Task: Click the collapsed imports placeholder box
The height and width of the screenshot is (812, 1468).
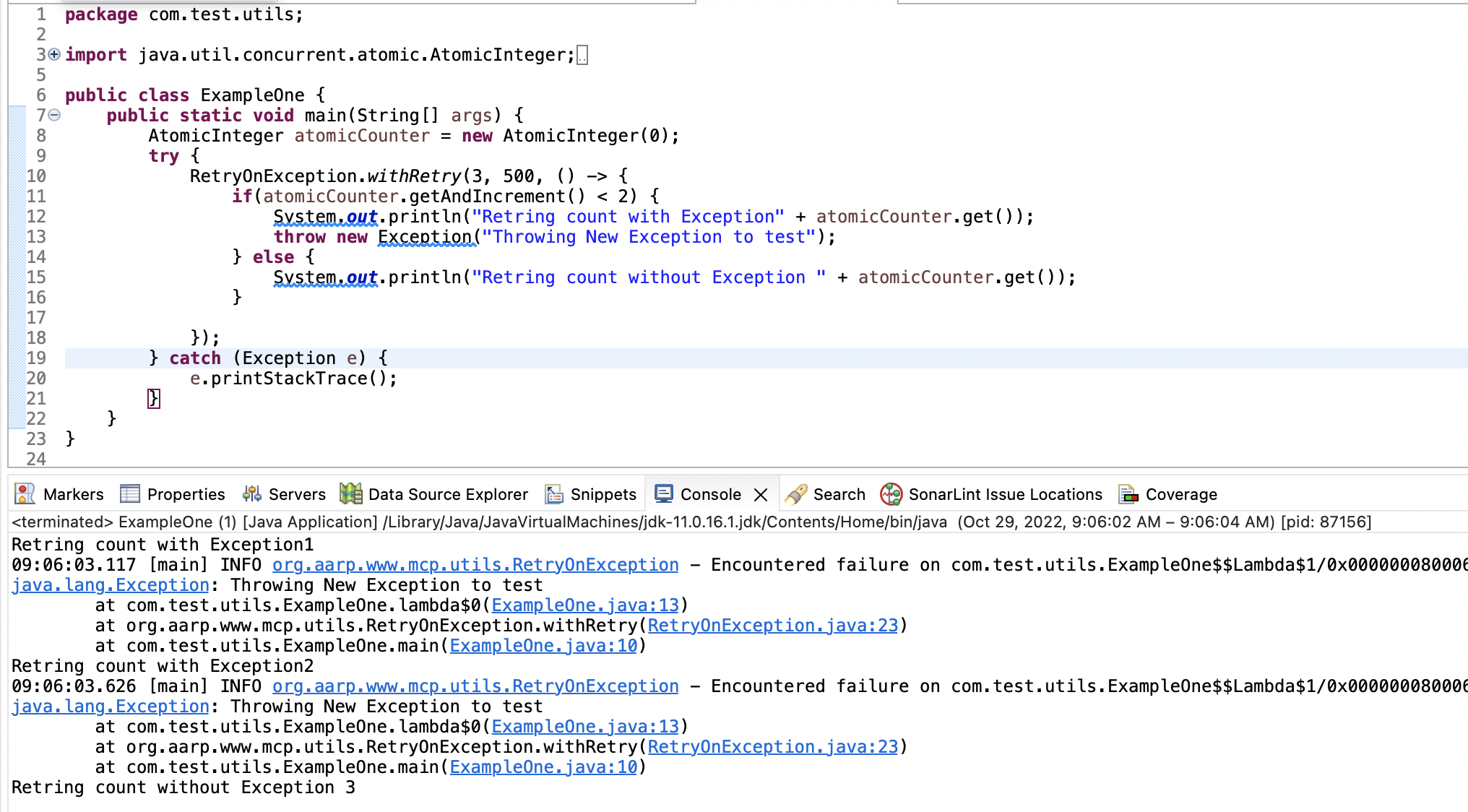Action: (582, 55)
